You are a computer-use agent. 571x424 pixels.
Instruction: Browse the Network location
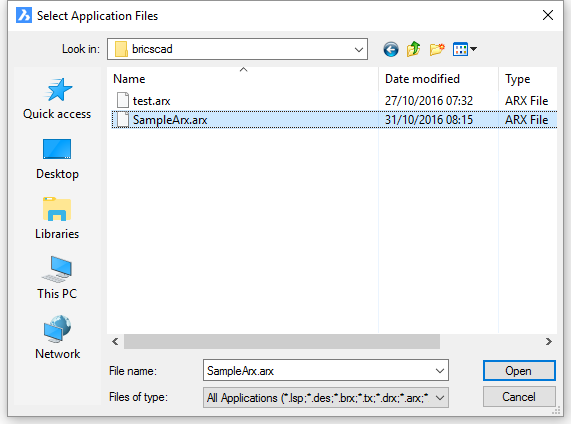tap(57, 338)
